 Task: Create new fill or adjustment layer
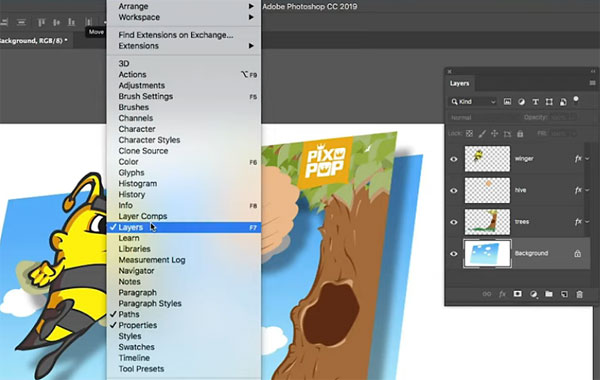pyautogui.click(x=533, y=294)
